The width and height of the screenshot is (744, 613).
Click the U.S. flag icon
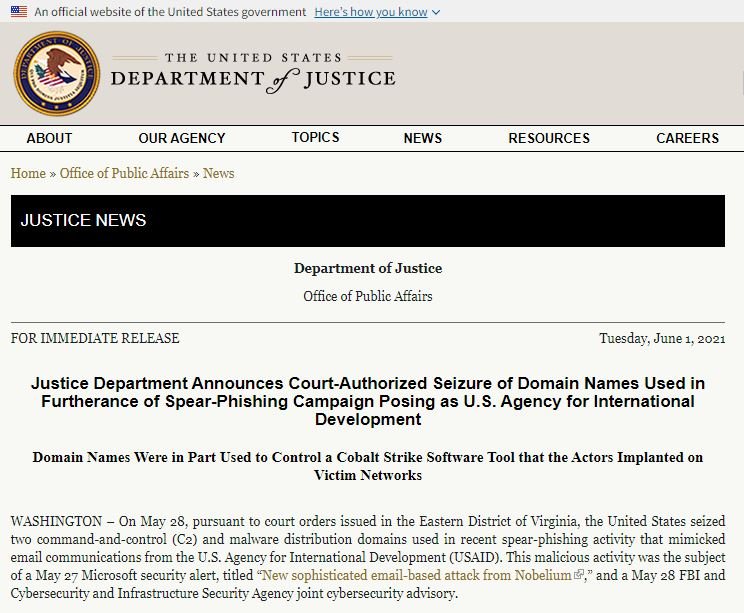point(19,12)
